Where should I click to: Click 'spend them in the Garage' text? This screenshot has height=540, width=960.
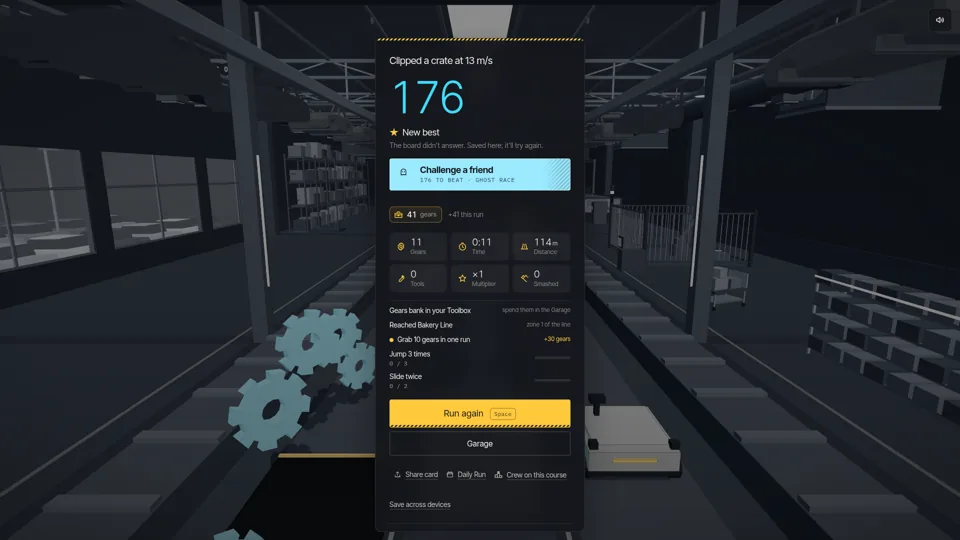[x=536, y=310]
